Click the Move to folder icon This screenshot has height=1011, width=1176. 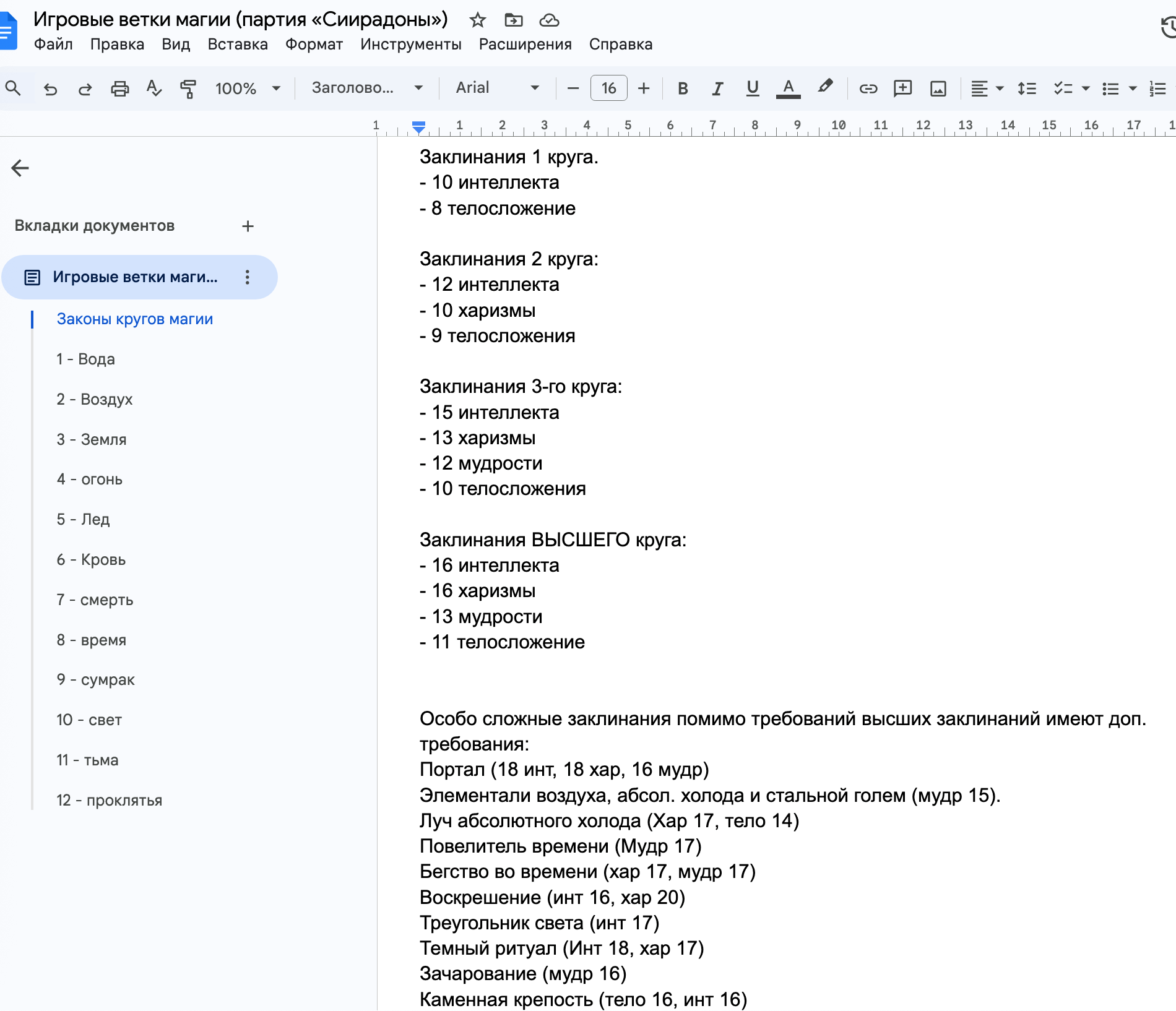point(513,20)
